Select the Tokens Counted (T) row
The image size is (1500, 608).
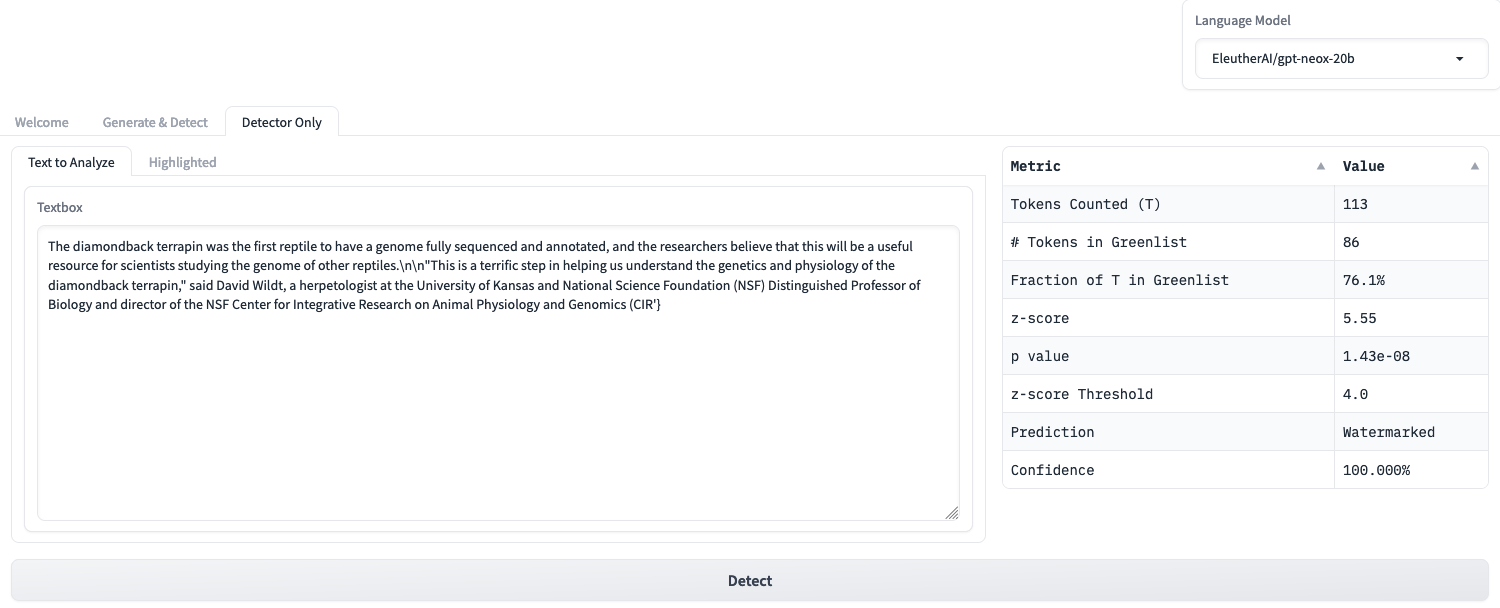click(x=1245, y=204)
